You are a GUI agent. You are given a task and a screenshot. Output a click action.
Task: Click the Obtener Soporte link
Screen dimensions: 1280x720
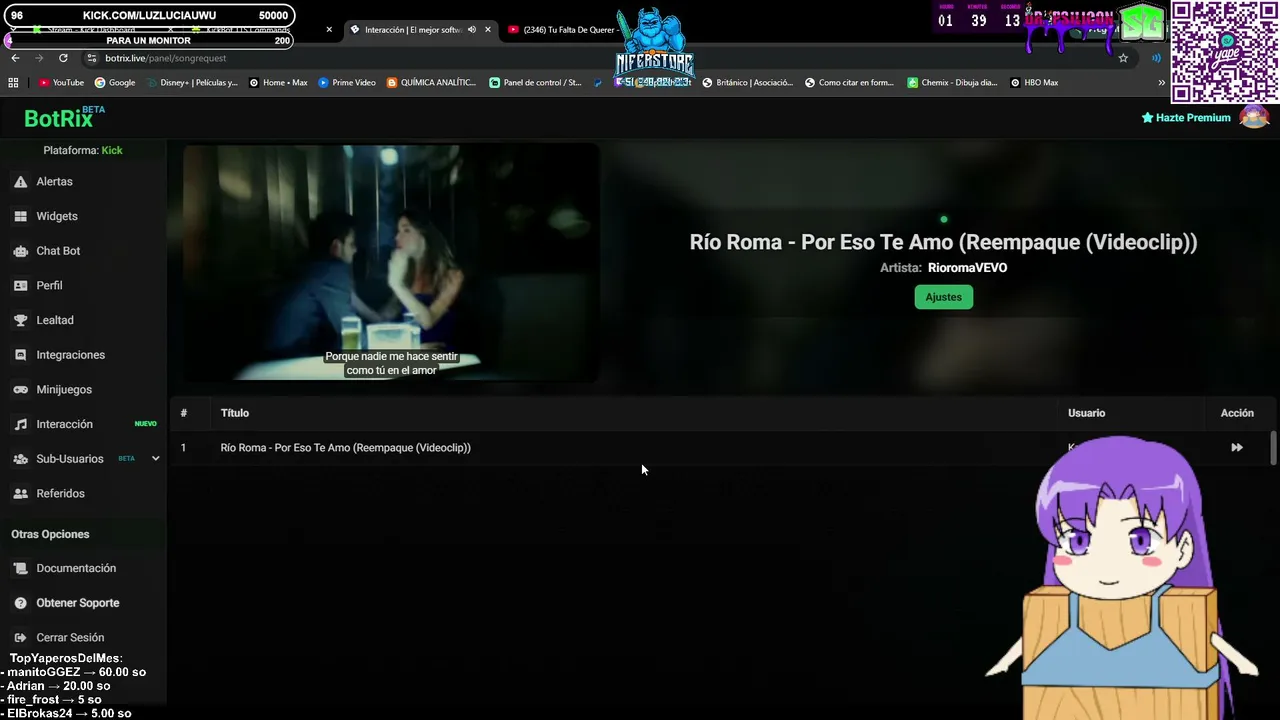point(78,603)
